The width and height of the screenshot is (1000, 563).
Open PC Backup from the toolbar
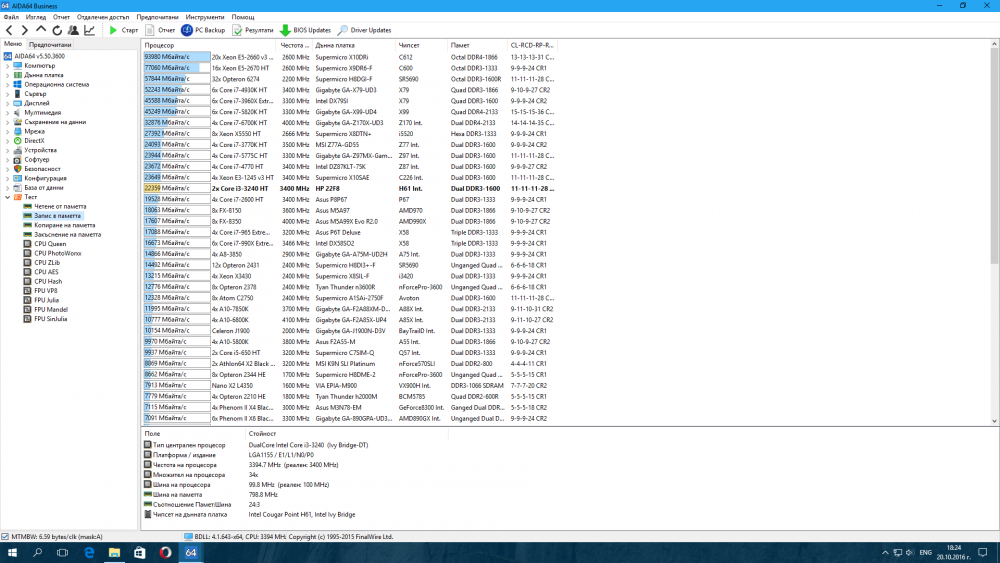click(203, 30)
